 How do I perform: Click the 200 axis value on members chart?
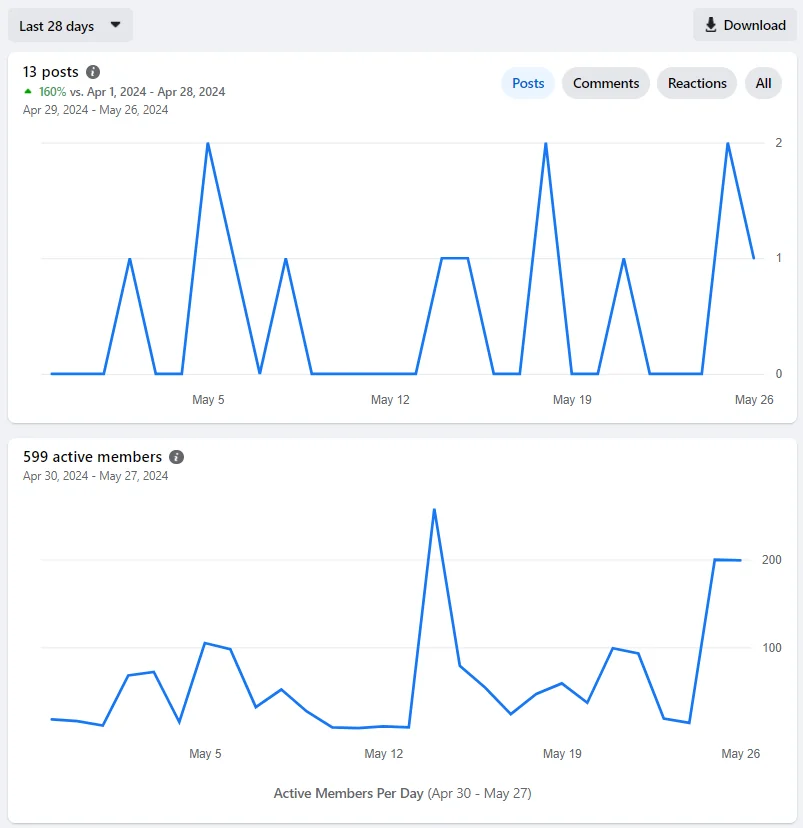click(x=771, y=560)
